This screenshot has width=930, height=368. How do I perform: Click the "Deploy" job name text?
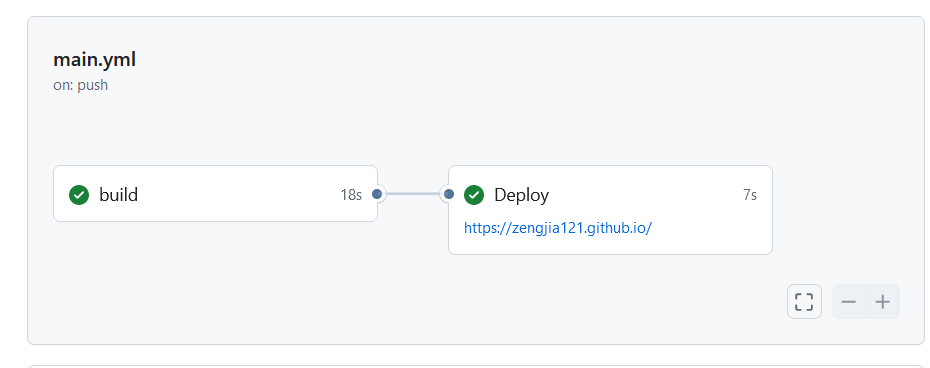521,195
